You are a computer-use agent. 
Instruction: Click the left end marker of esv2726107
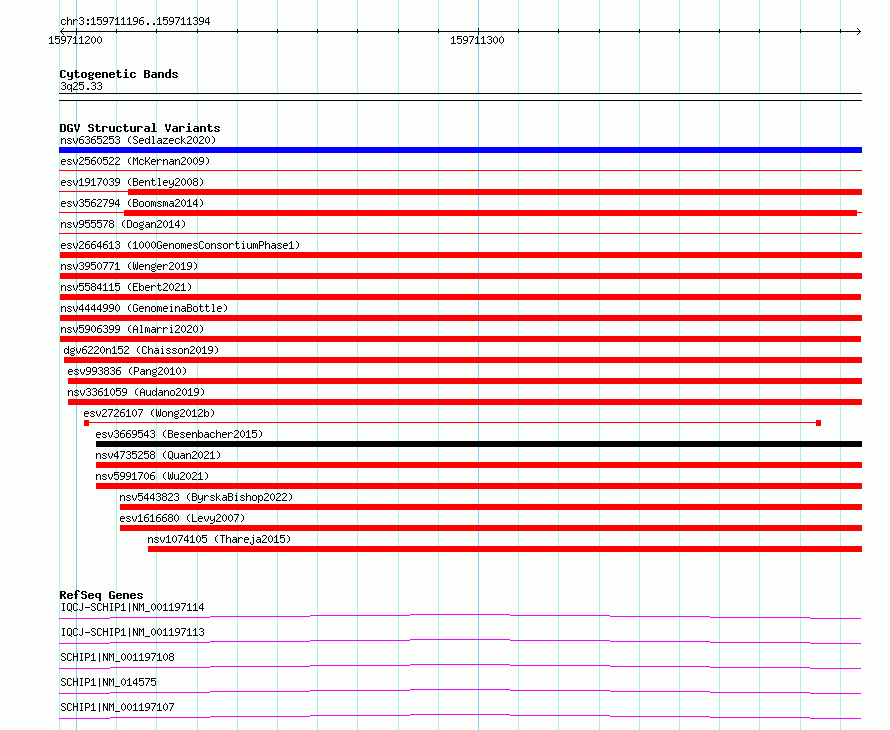coord(86,423)
